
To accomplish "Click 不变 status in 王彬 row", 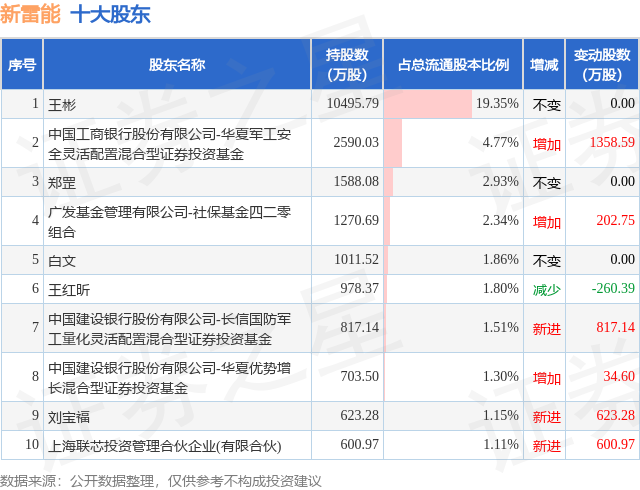I will click(547, 105).
